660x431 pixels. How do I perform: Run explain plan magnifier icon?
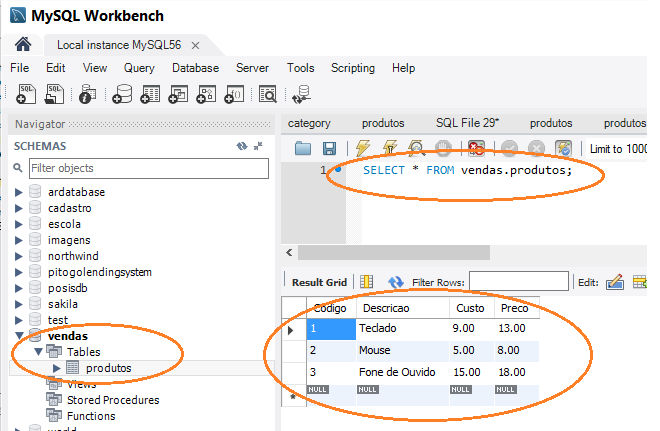point(416,148)
